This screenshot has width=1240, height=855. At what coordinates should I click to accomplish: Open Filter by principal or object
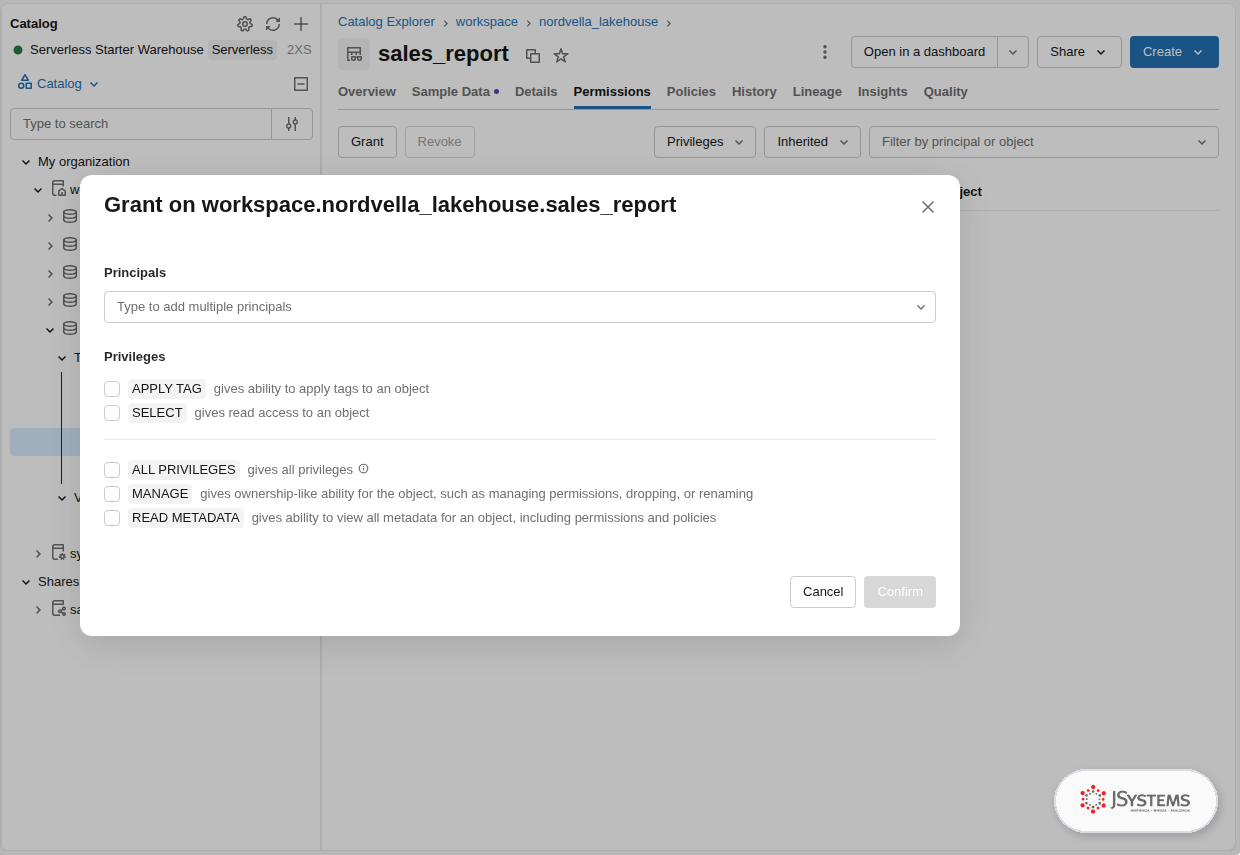coord(1044,142)
